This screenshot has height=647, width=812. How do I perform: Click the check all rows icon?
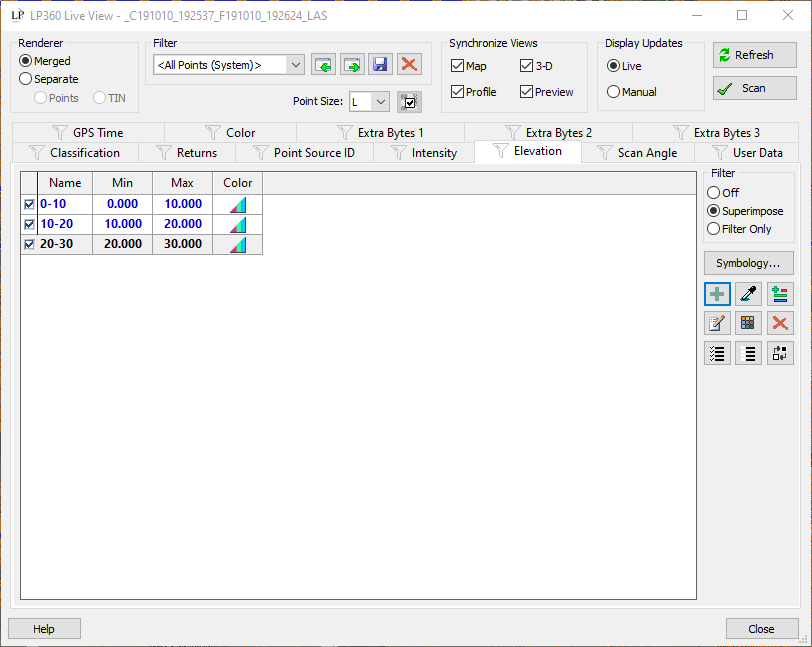tap(717, 353)
